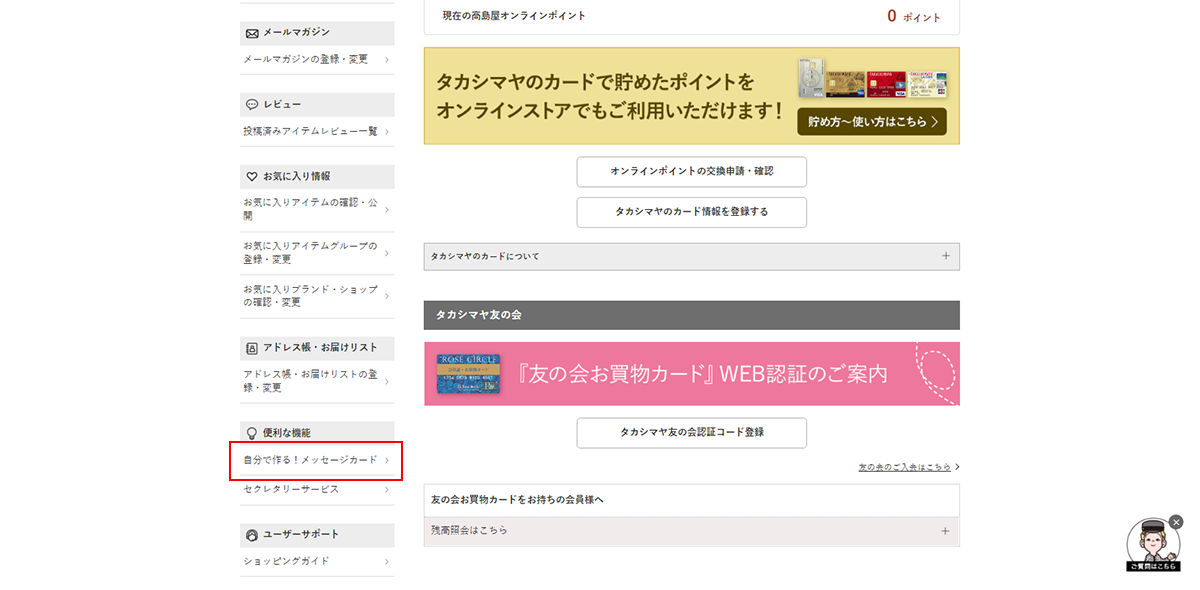Expand the 残高照会はこちら row
The image size is (1200, 590).
(x=692, y=531)
